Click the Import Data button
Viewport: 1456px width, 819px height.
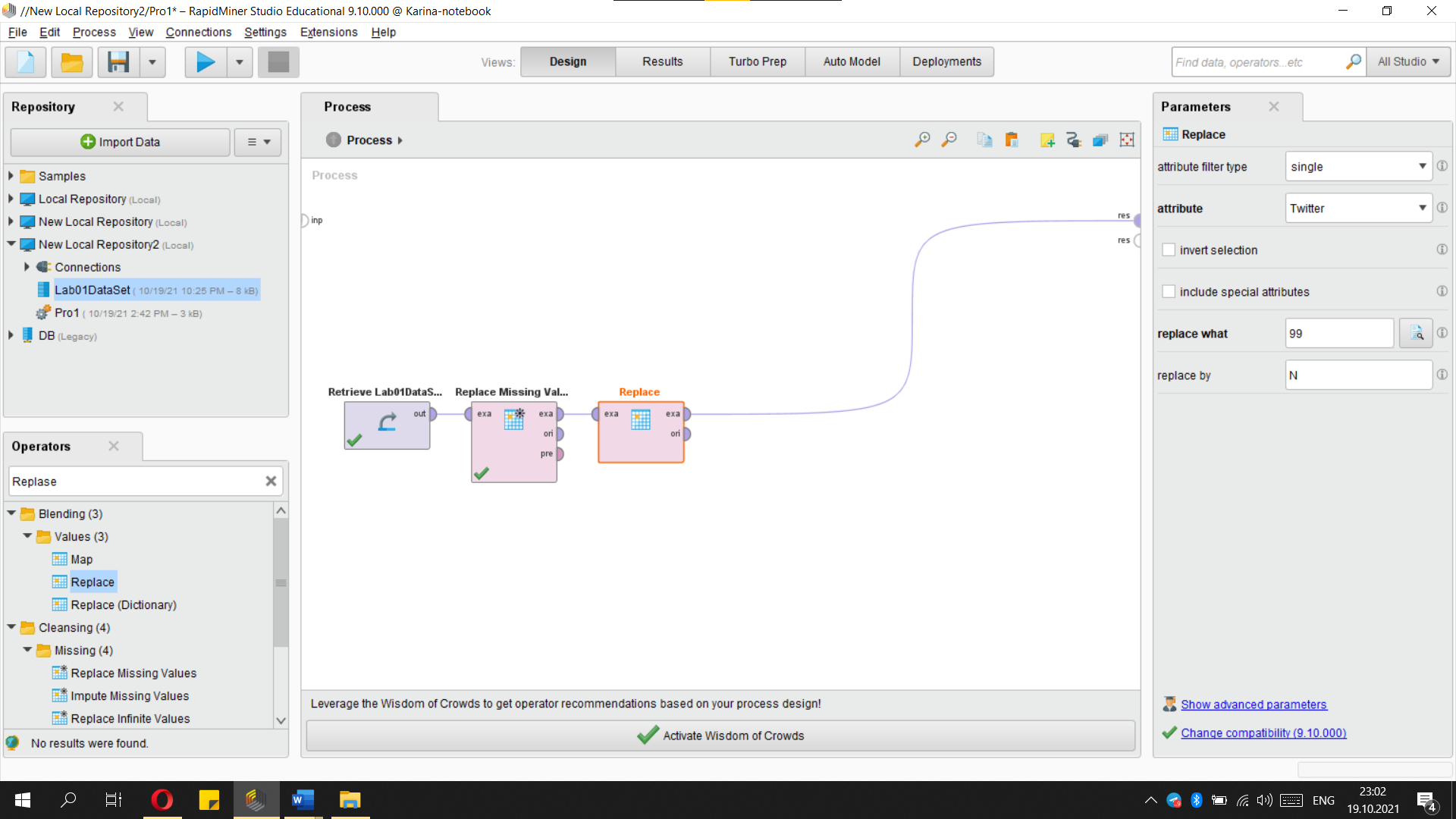click(120, 142)
